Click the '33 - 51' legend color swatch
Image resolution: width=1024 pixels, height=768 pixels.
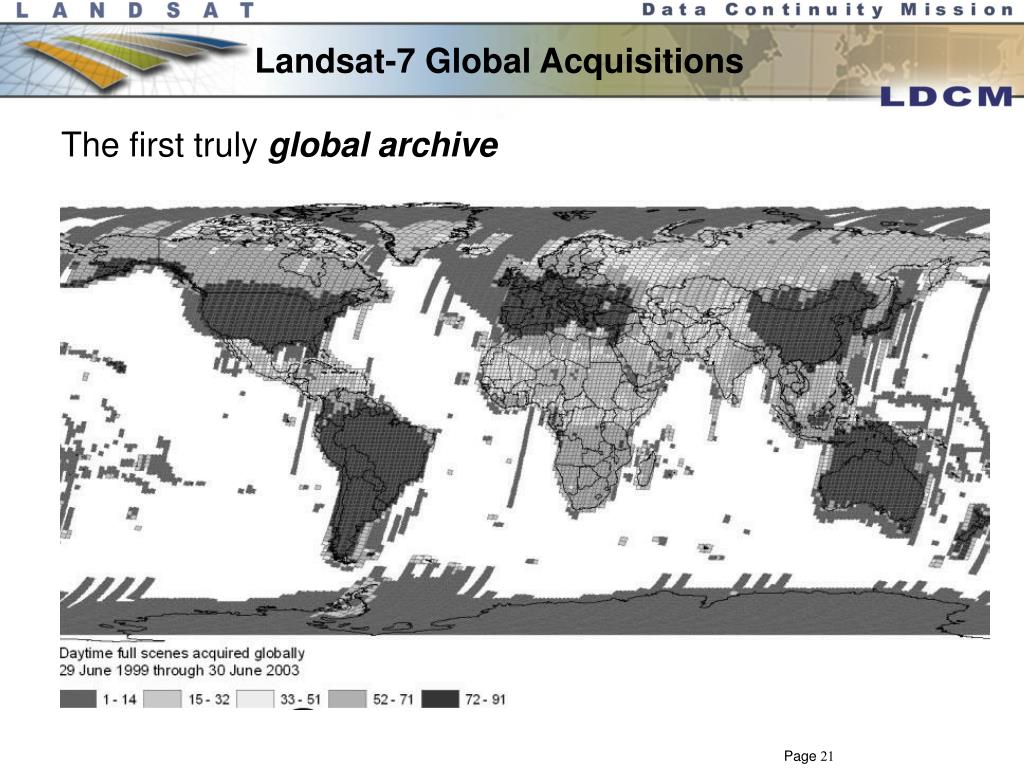click(255, 699)
